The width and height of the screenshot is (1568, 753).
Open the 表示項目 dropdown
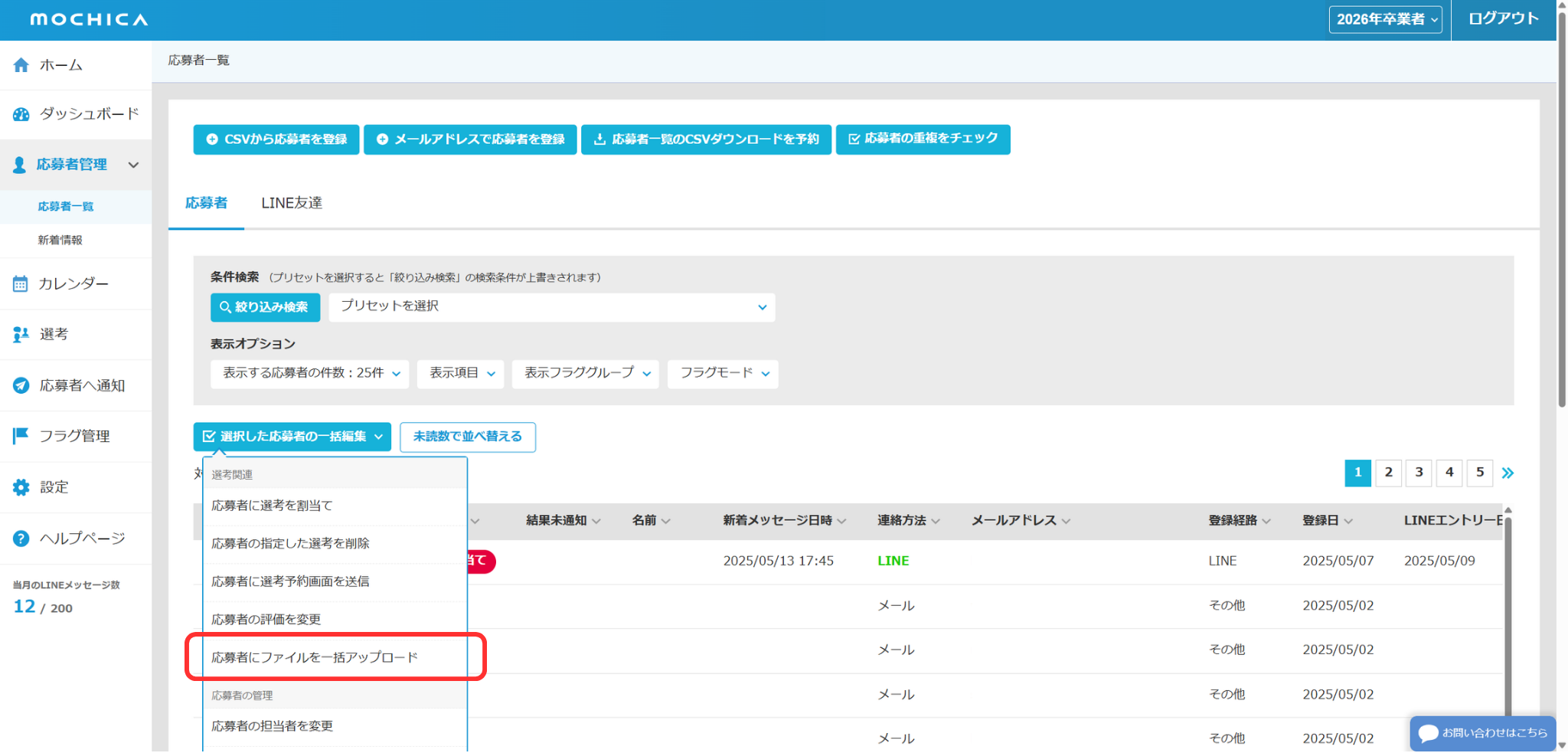point(460,374)
